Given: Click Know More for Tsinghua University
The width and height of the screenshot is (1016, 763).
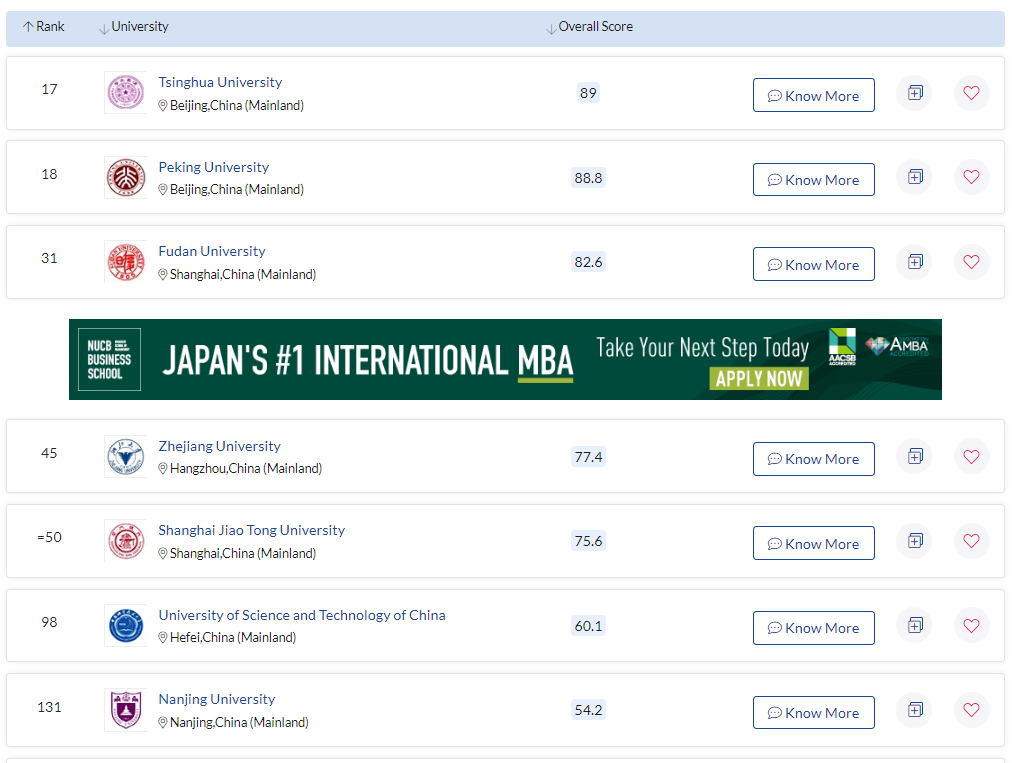Looking at the screenshot, I should click(813, 96).
